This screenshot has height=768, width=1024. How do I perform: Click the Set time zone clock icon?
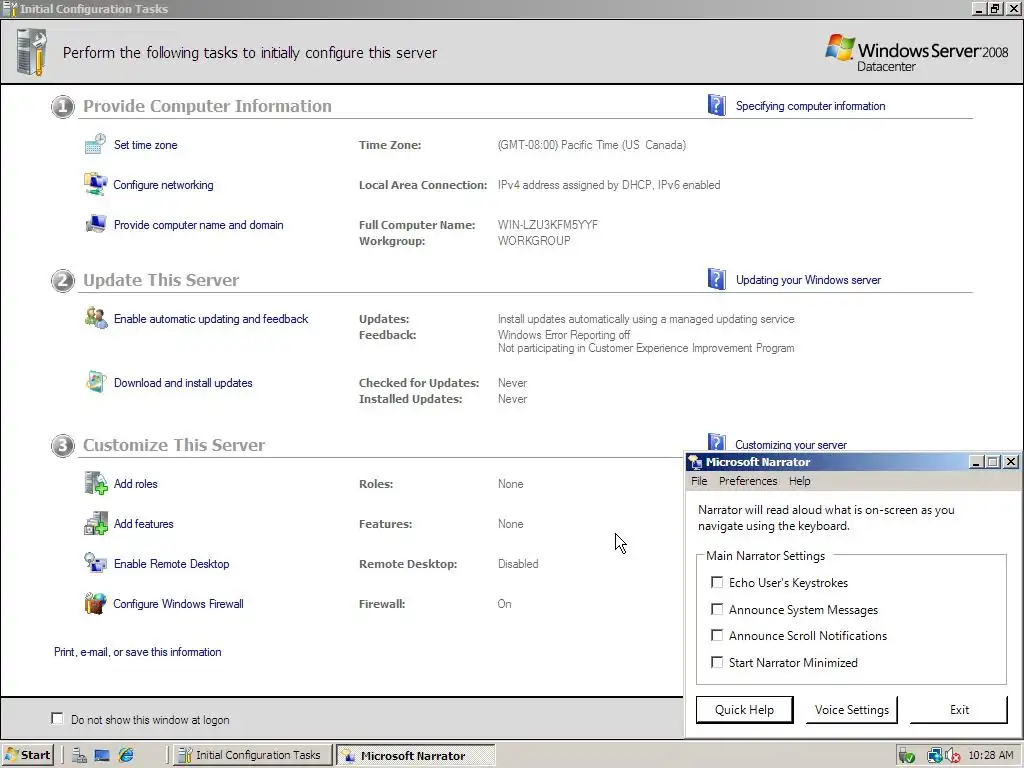tap(95, 144)
